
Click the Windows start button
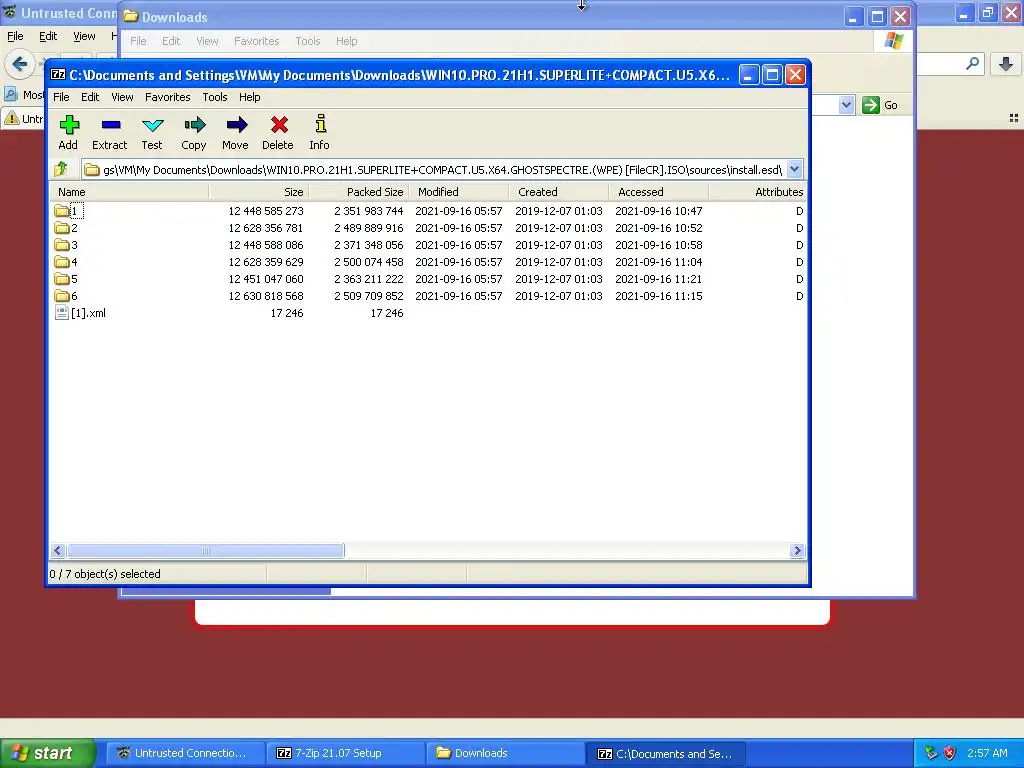click(48, 753)
